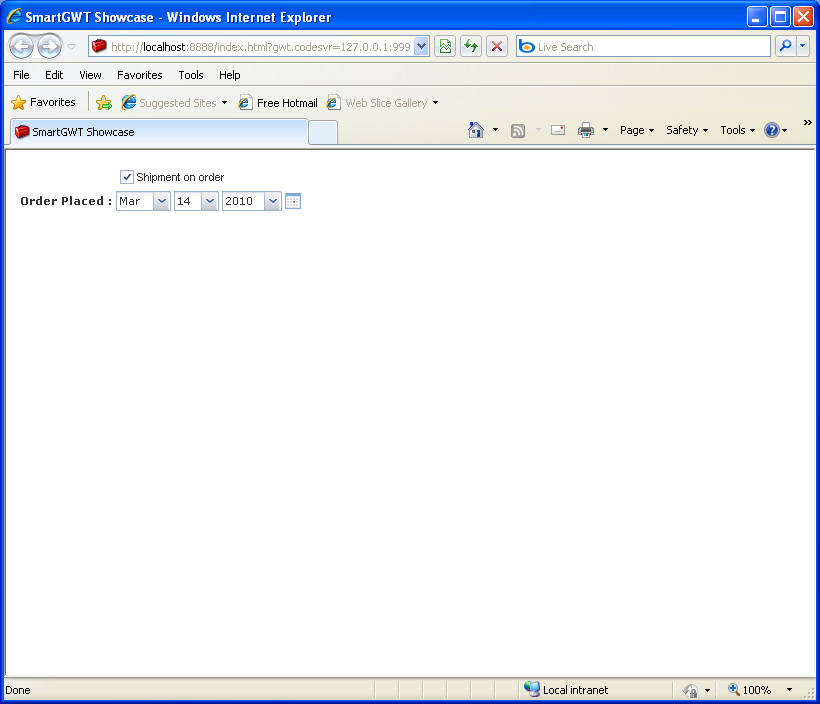Click the Read Mail icon
This screenshot has width=820, height=704.
coord(558,130)
